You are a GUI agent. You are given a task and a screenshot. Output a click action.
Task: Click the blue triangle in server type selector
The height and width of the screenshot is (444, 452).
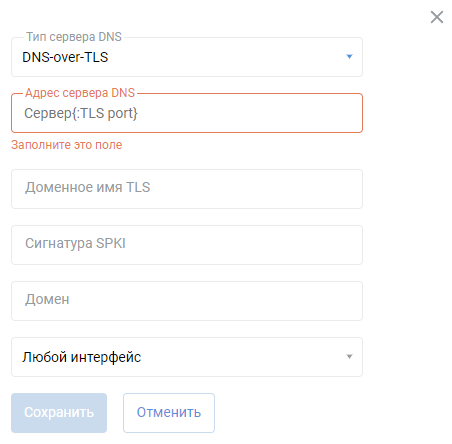[349, 57]
